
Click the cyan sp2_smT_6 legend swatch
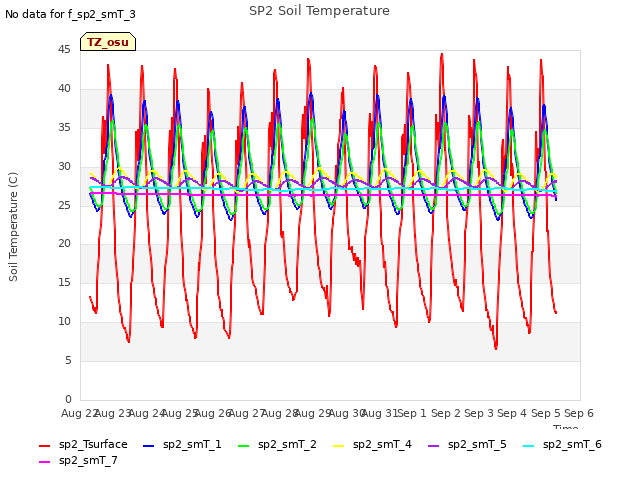[529, 446]
